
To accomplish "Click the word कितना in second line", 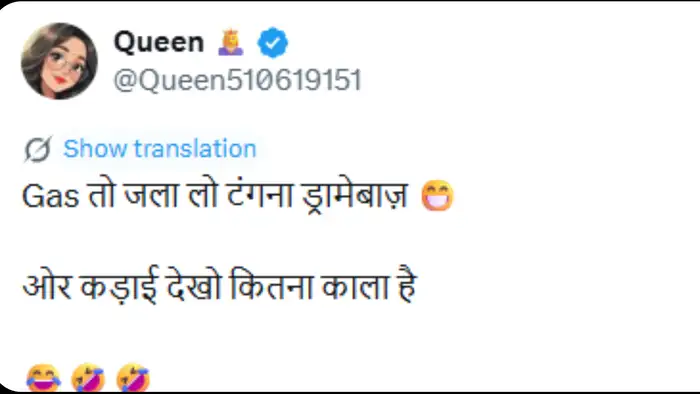I will click(x=271, y=285).
